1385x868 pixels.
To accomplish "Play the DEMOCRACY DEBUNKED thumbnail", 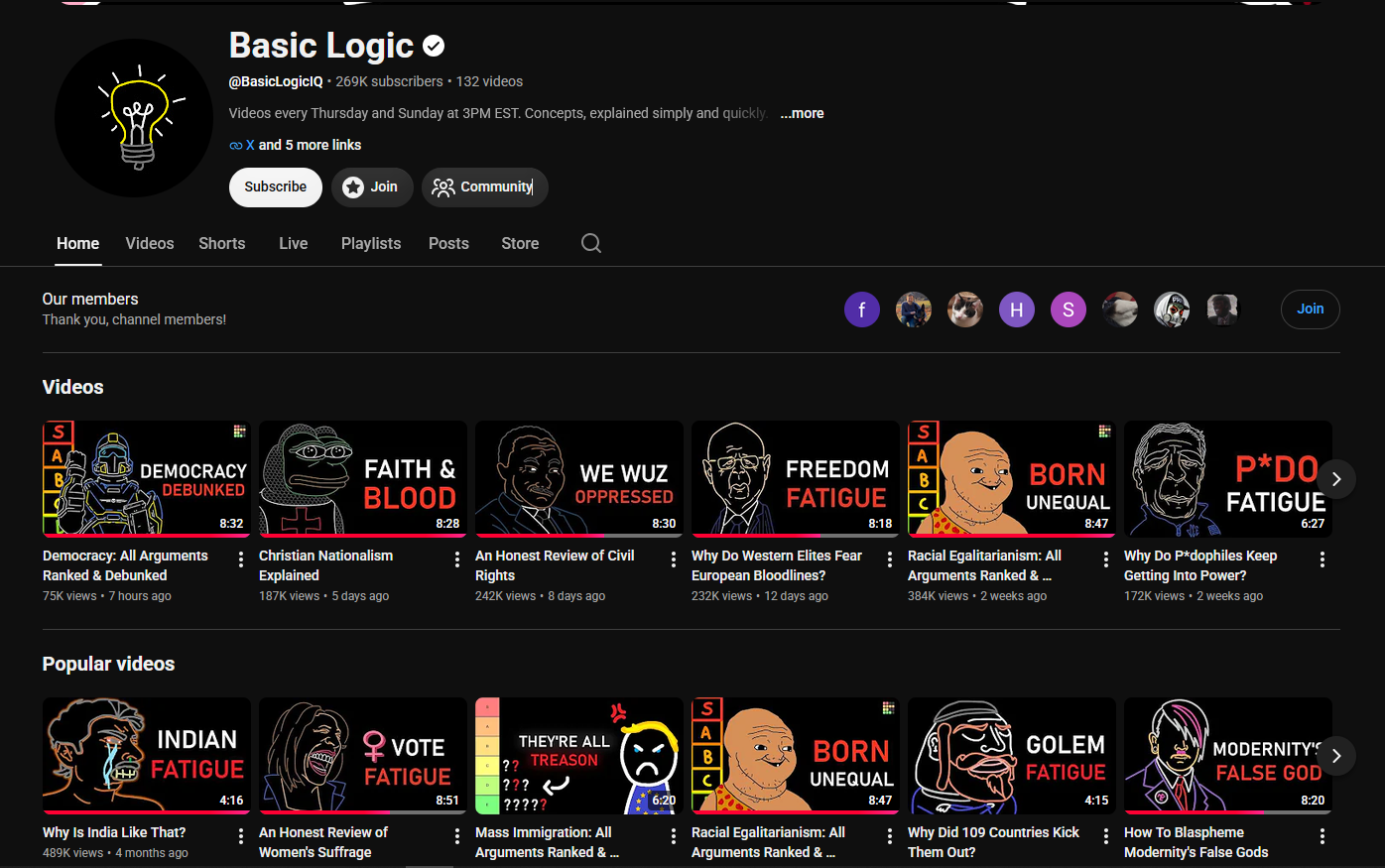I will (147, 478).
